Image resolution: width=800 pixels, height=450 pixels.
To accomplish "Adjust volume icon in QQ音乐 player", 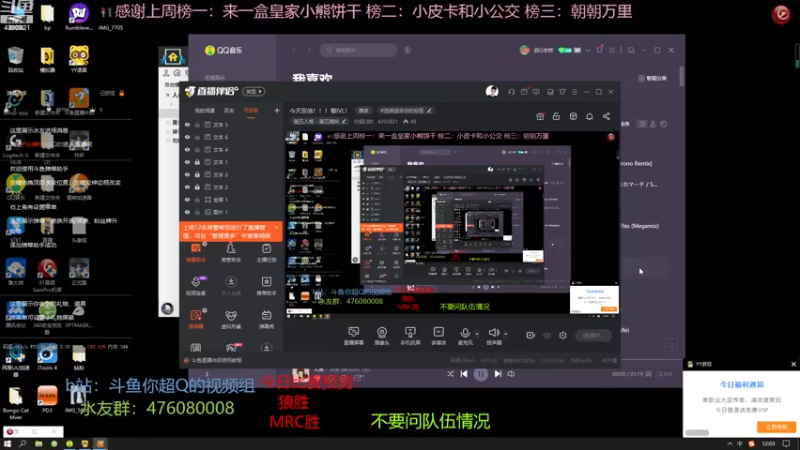I will [x=511, y=374].
